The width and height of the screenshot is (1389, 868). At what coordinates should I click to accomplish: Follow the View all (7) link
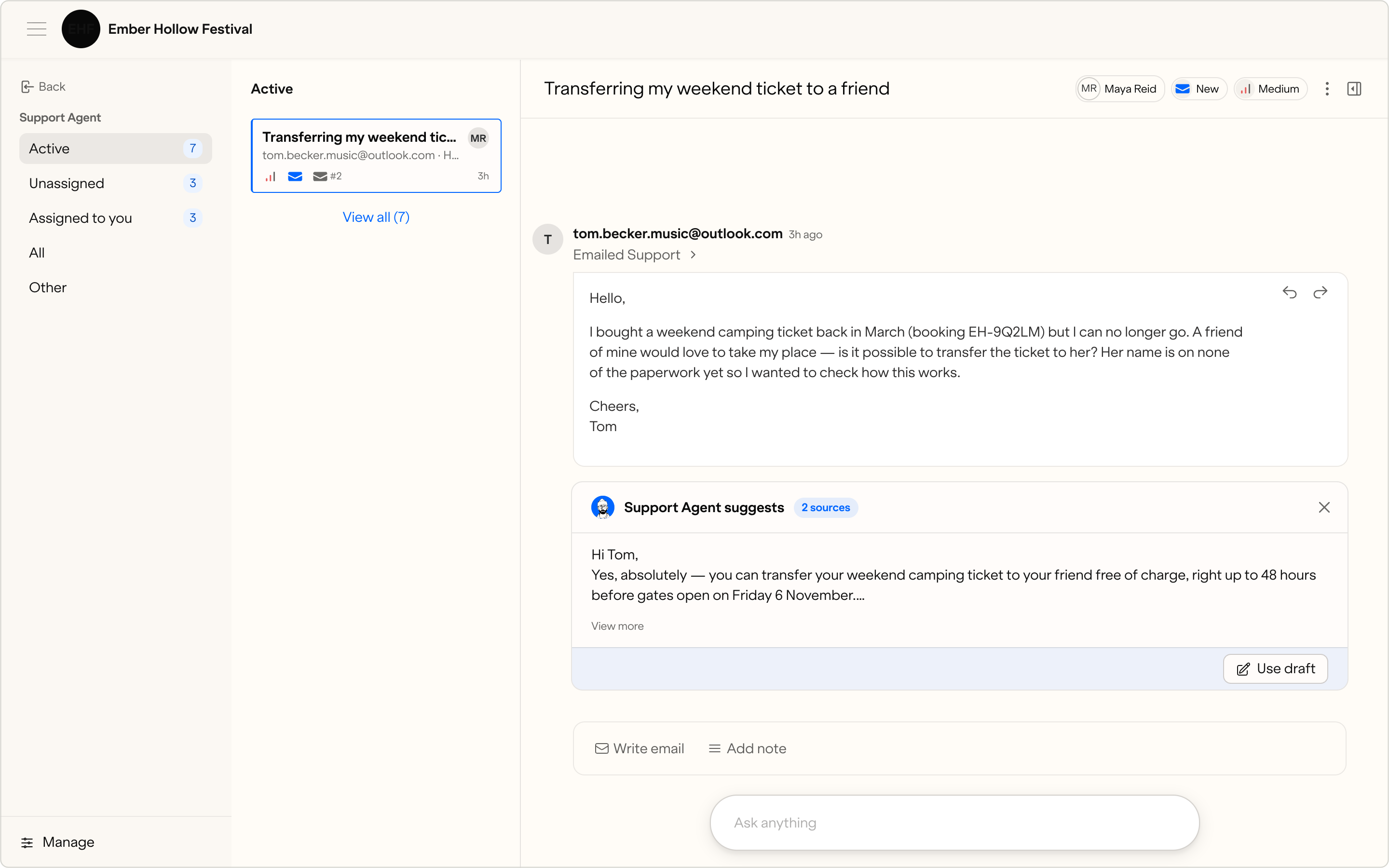point(376,217)
